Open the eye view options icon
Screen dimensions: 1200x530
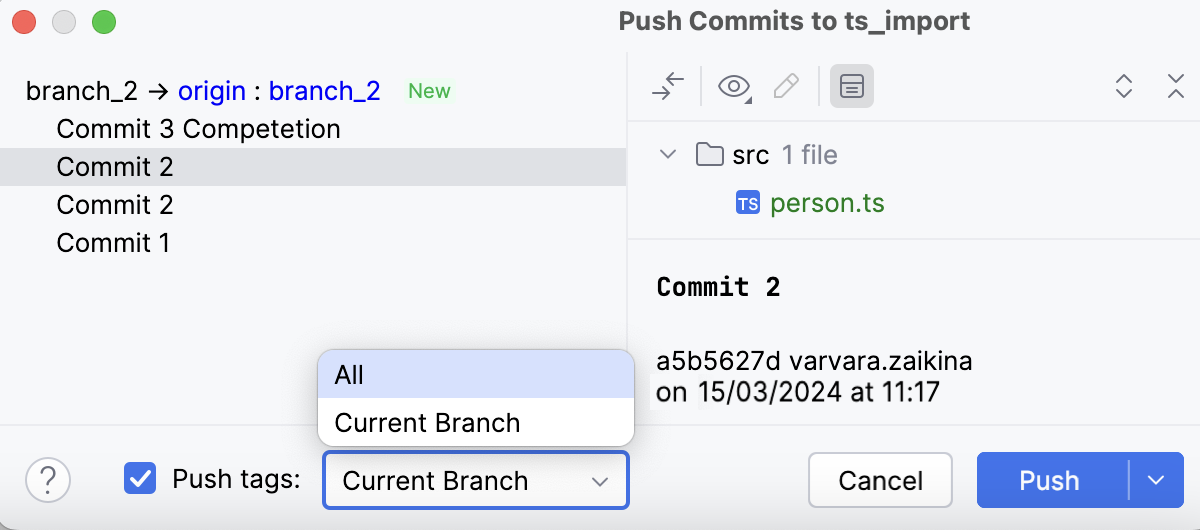pyautogui.click(x=734, y=87)
